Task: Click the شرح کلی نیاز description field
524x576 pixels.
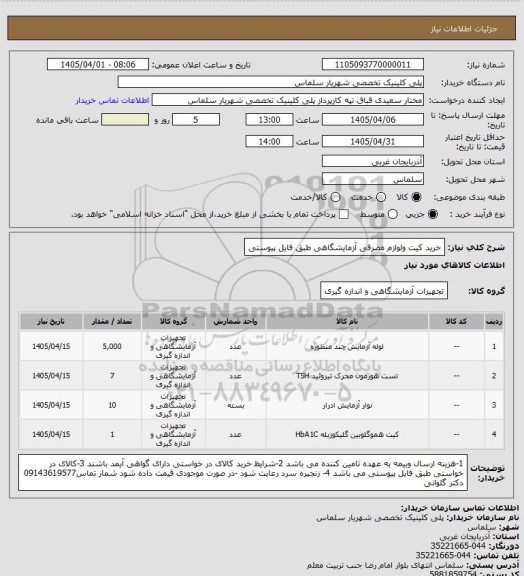Action: pyautogui.click(x=344, y=248)
